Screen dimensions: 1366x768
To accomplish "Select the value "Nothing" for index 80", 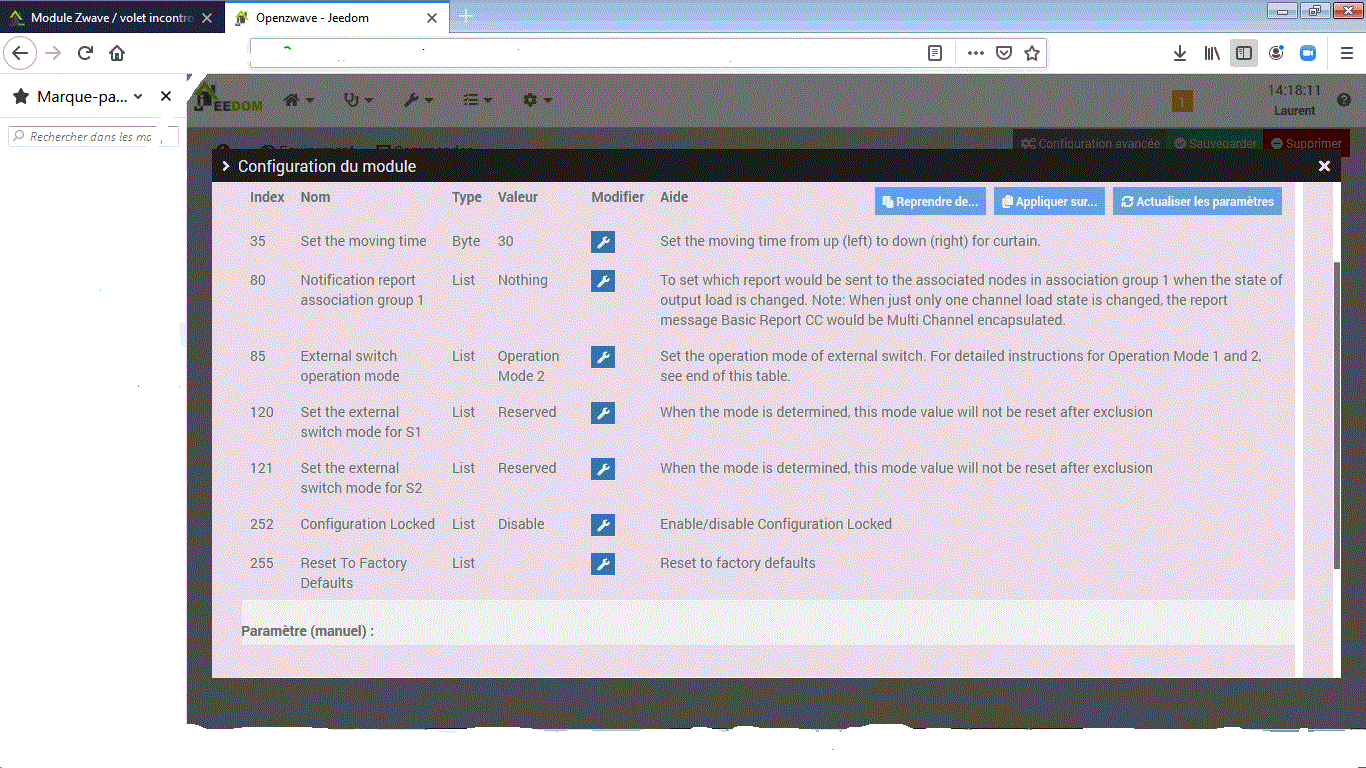I will point(523,281).
